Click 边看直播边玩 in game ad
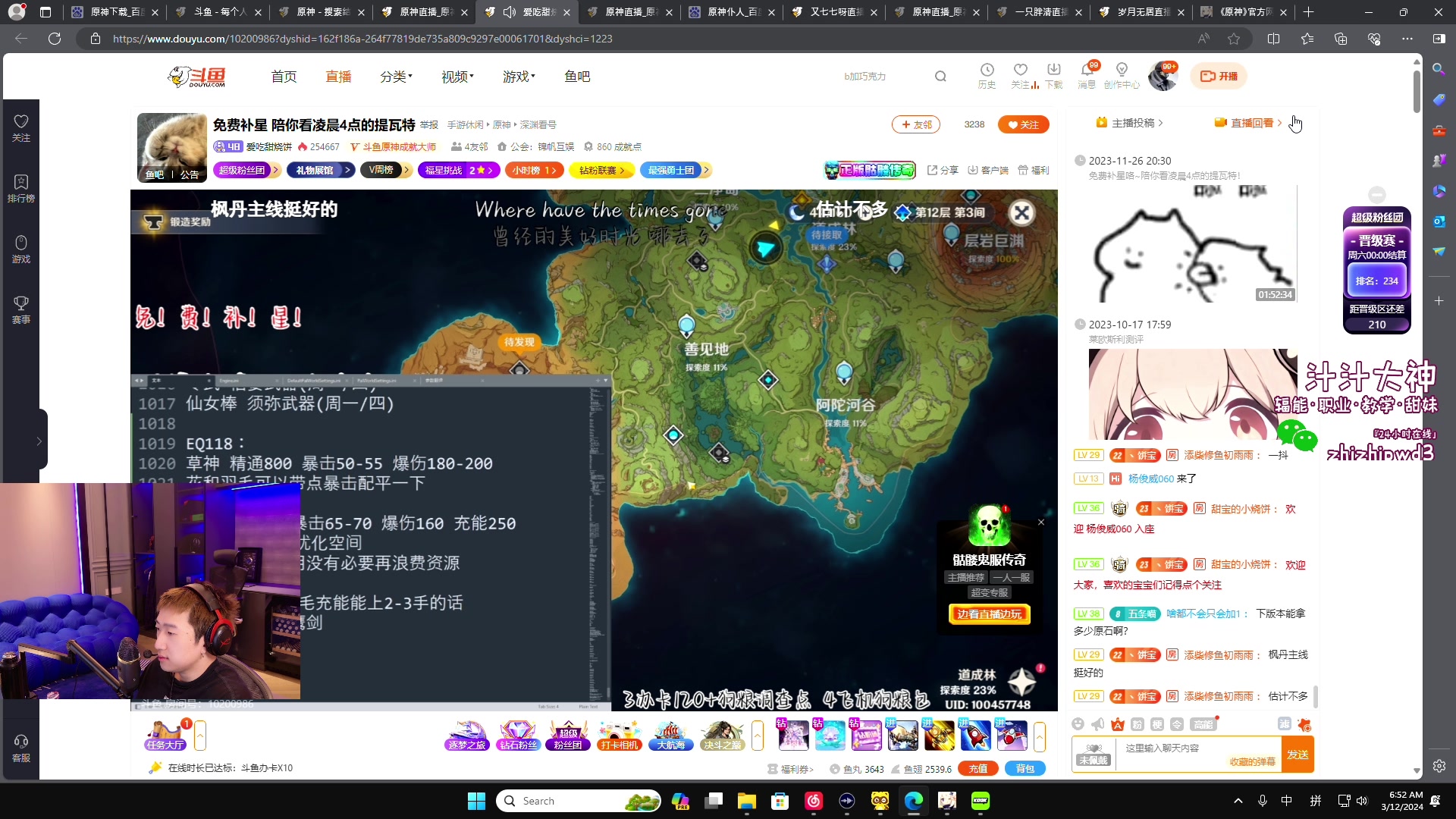 990,613
